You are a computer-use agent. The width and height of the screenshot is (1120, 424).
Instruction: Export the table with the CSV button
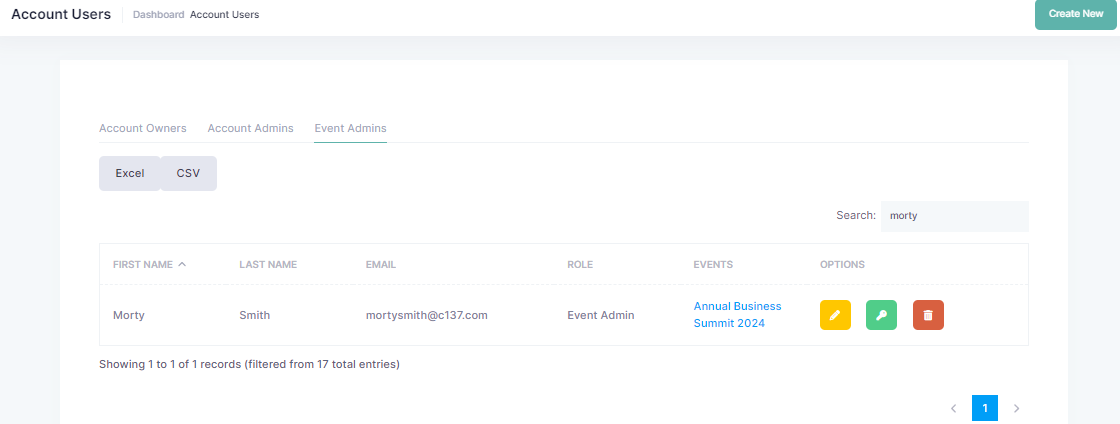188,173
